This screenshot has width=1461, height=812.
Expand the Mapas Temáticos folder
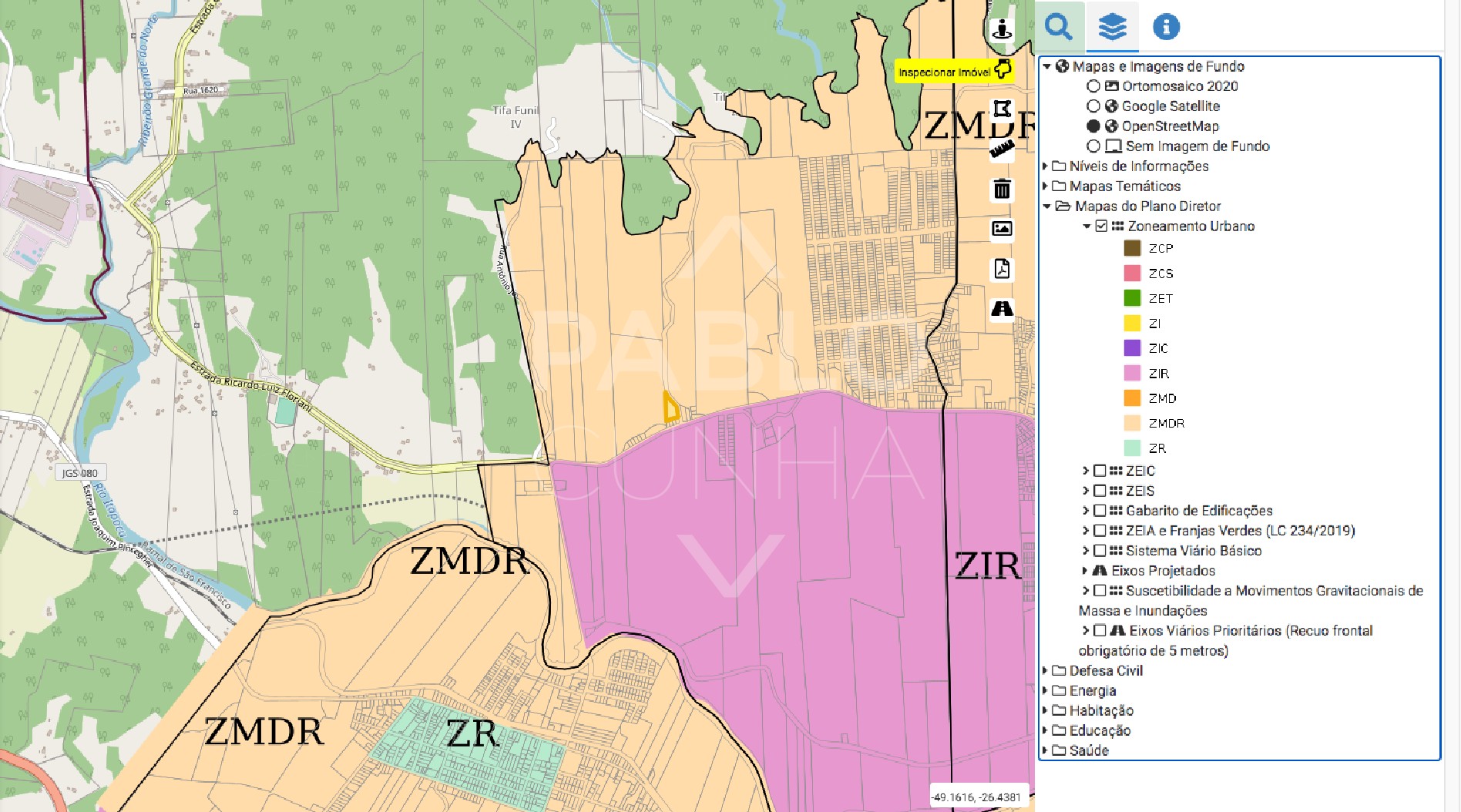[x=1046, y=186]
